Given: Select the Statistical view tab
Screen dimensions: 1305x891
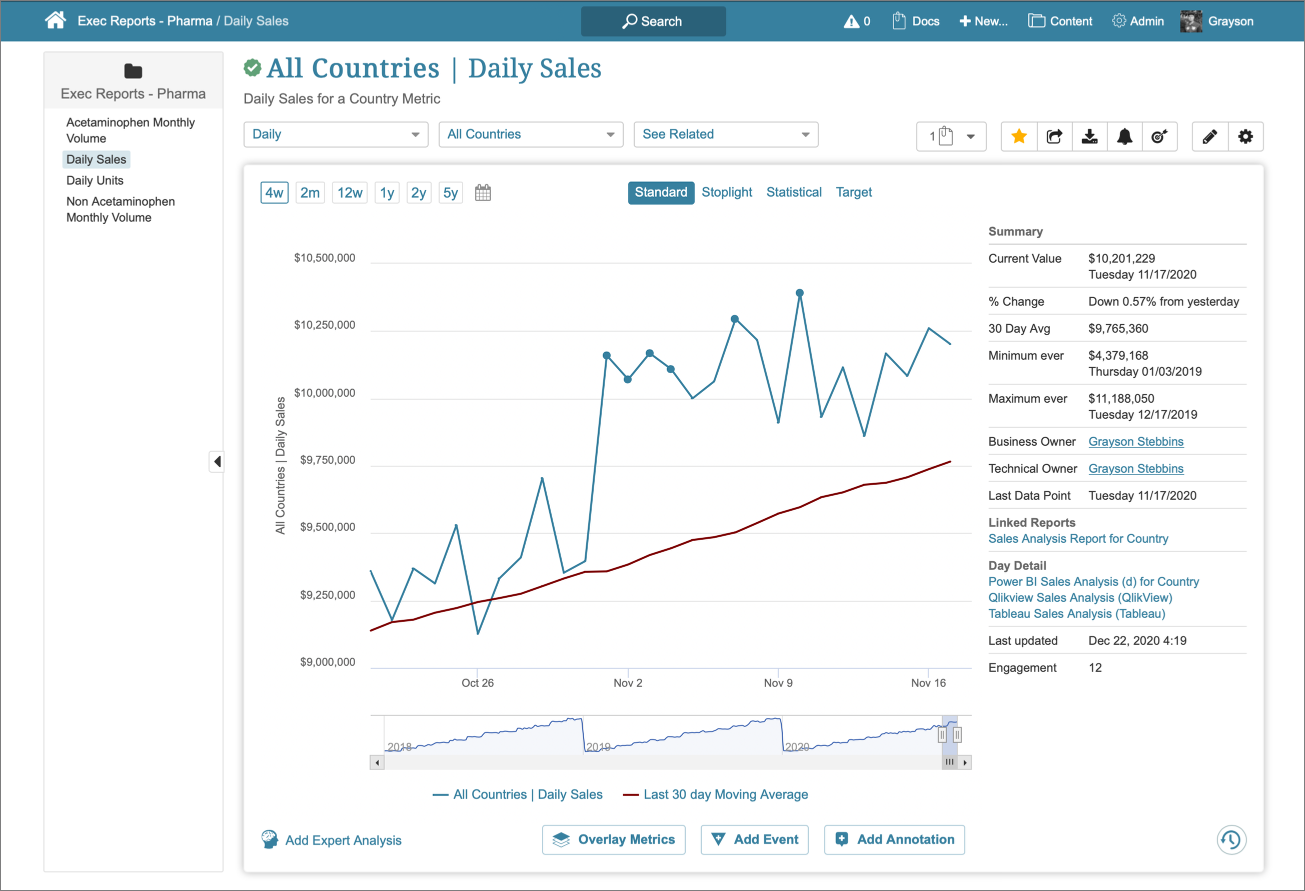Looking at the screenshot, I should pyautogui.click(x=794, y=192).
